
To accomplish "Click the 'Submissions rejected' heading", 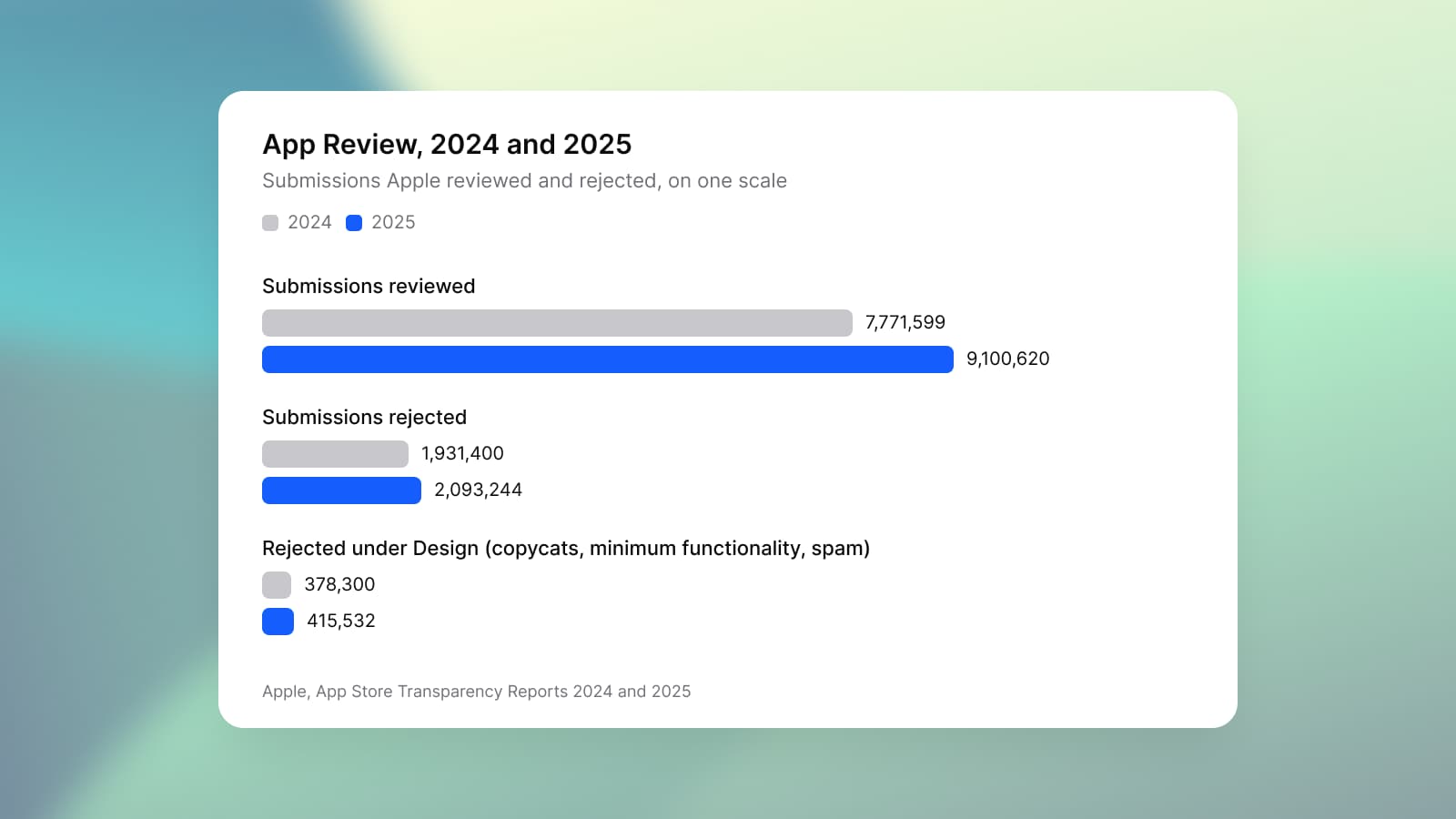I will 364,417.
